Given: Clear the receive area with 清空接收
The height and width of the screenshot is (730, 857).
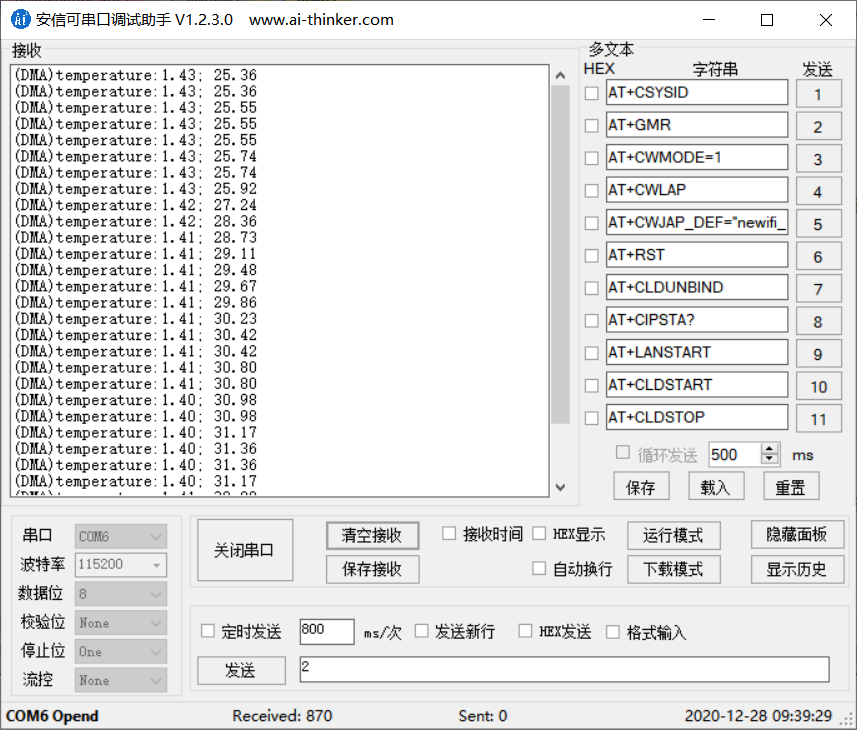Looking at the screenshot, I should (x=372, y=535).
